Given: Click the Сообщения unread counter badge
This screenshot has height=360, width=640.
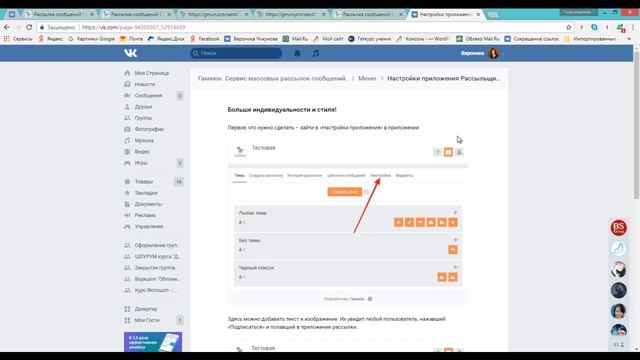Looking at the screenshot, I should pyautogui.click(x=180, y=96).
